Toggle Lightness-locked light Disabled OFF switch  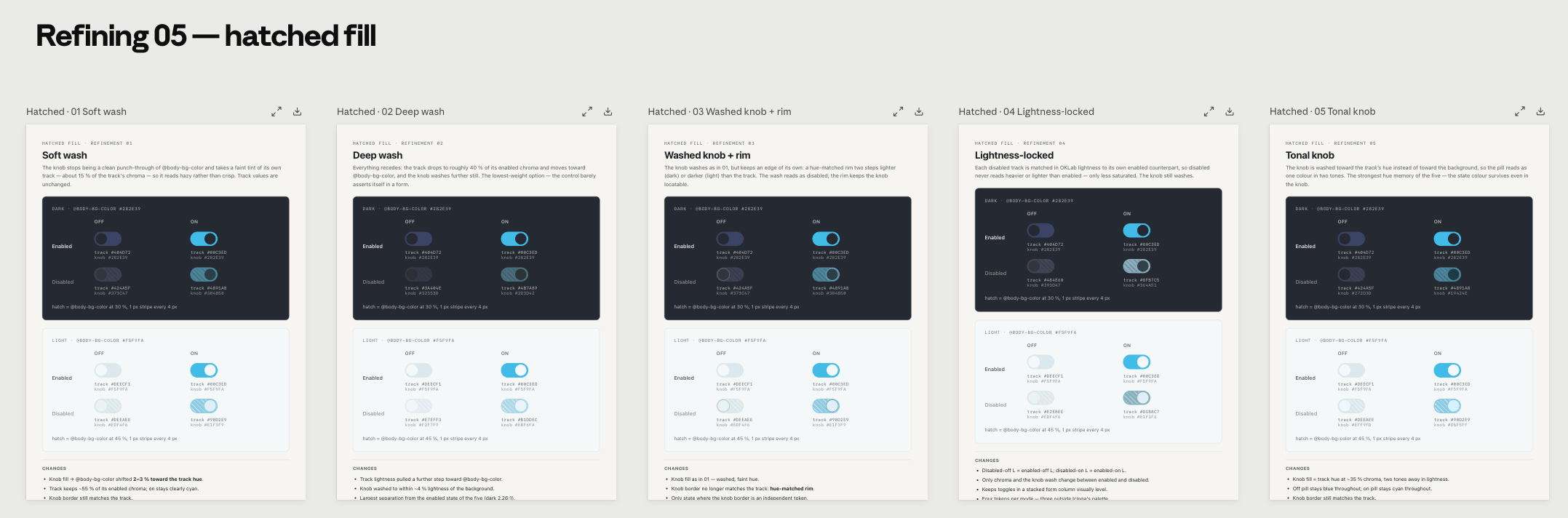tap(1040, 398)
